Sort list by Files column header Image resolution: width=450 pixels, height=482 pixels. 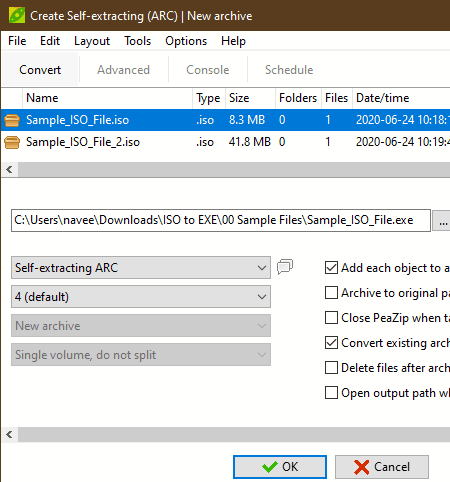pos(337,98)
